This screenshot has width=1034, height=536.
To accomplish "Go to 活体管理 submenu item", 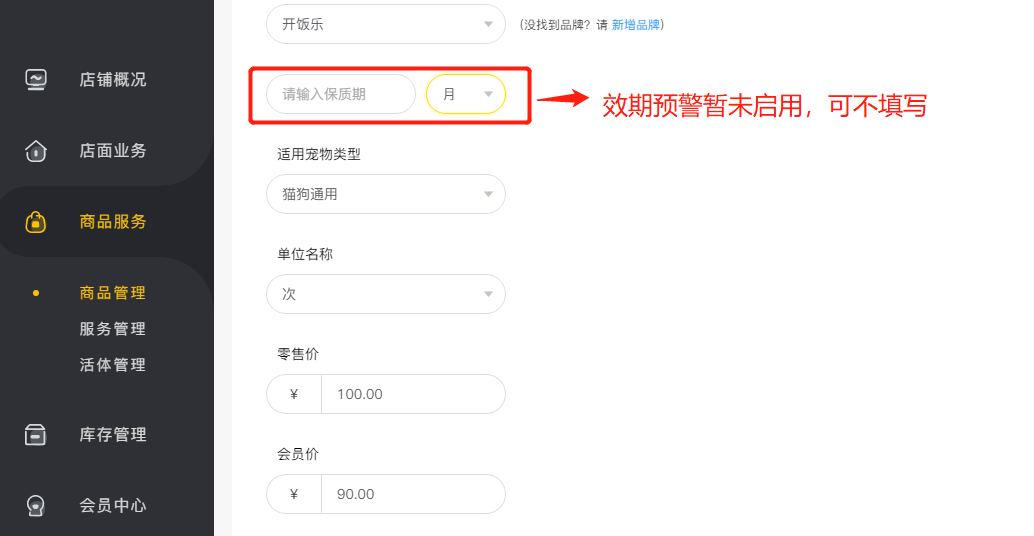I will (113, 365).
